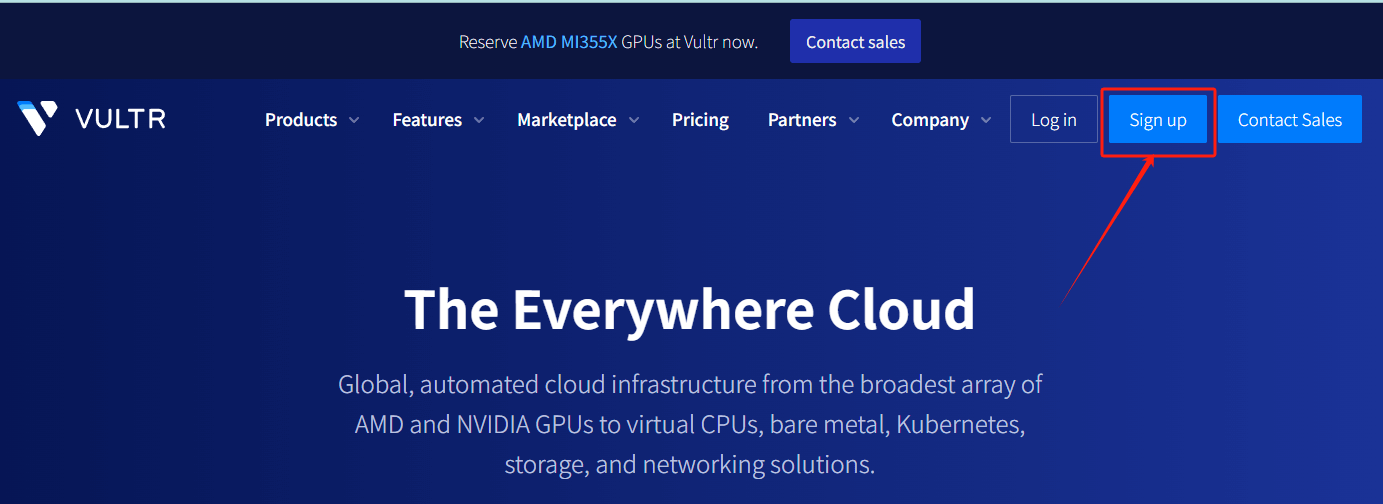1383x504 pixels.
Task: Open the Features menu
Action: 427,120
